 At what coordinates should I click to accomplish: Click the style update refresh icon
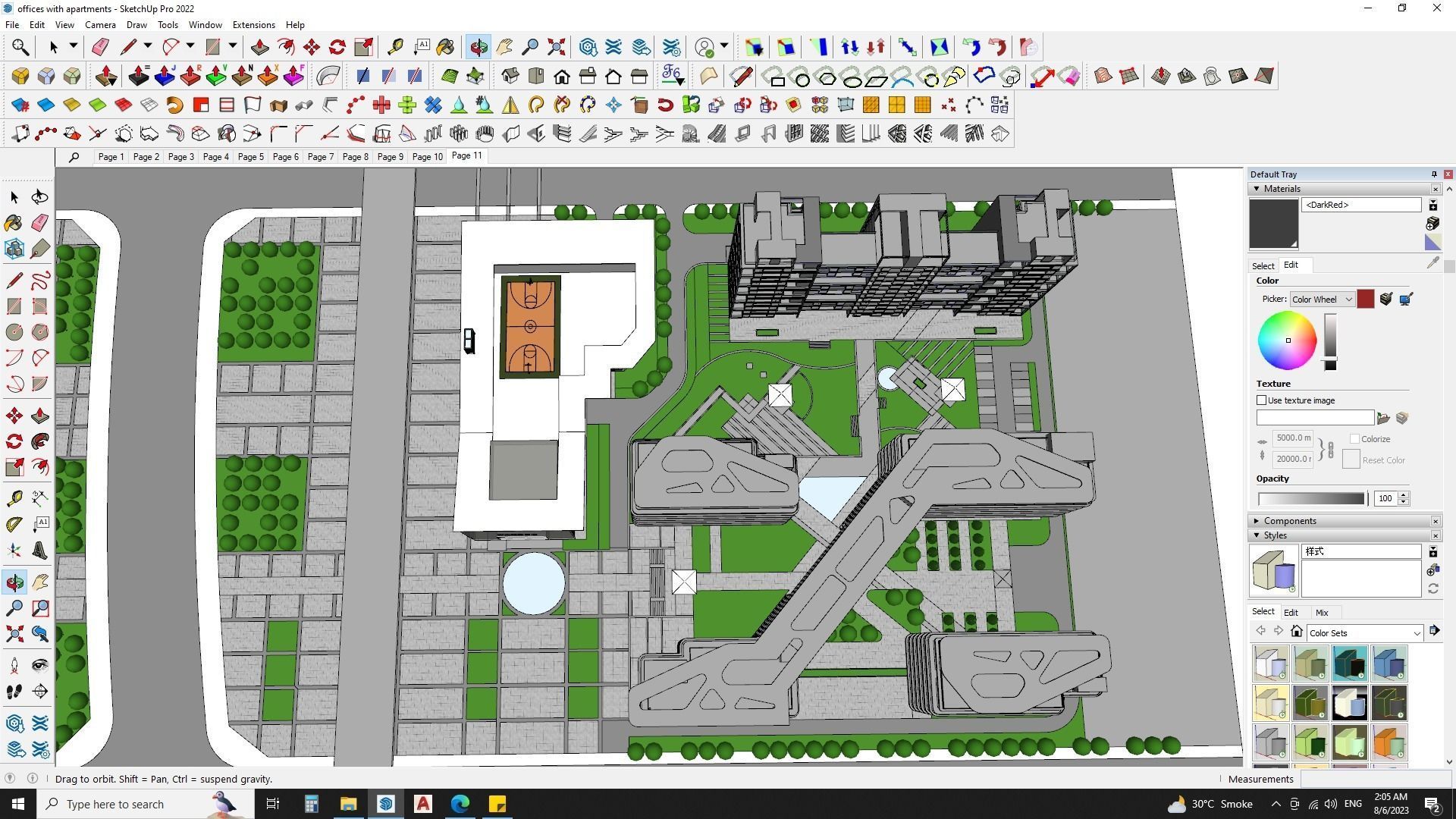[x=1432, y=589]
